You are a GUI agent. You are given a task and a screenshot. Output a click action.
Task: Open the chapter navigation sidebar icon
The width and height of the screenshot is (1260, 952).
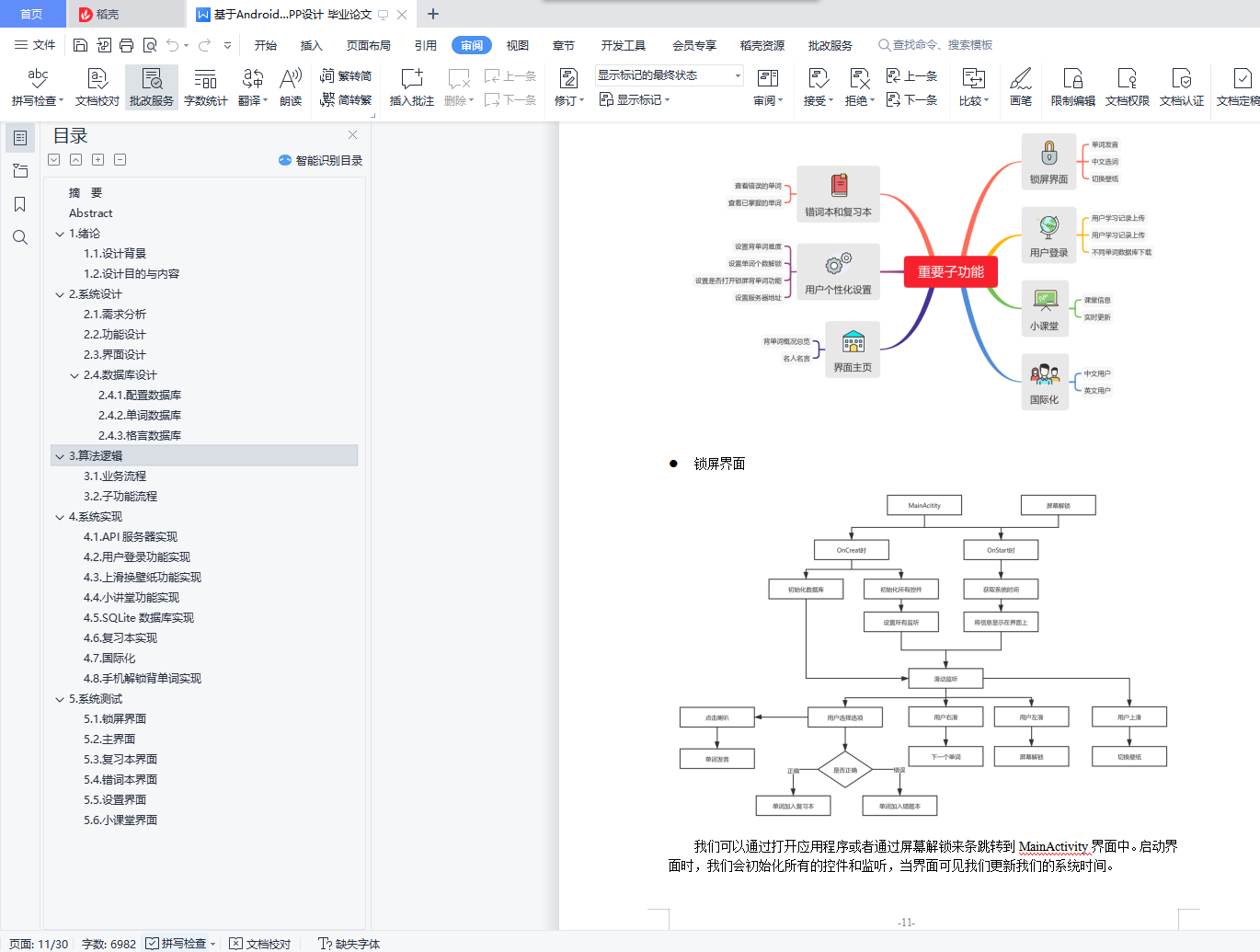pos(20,171)
